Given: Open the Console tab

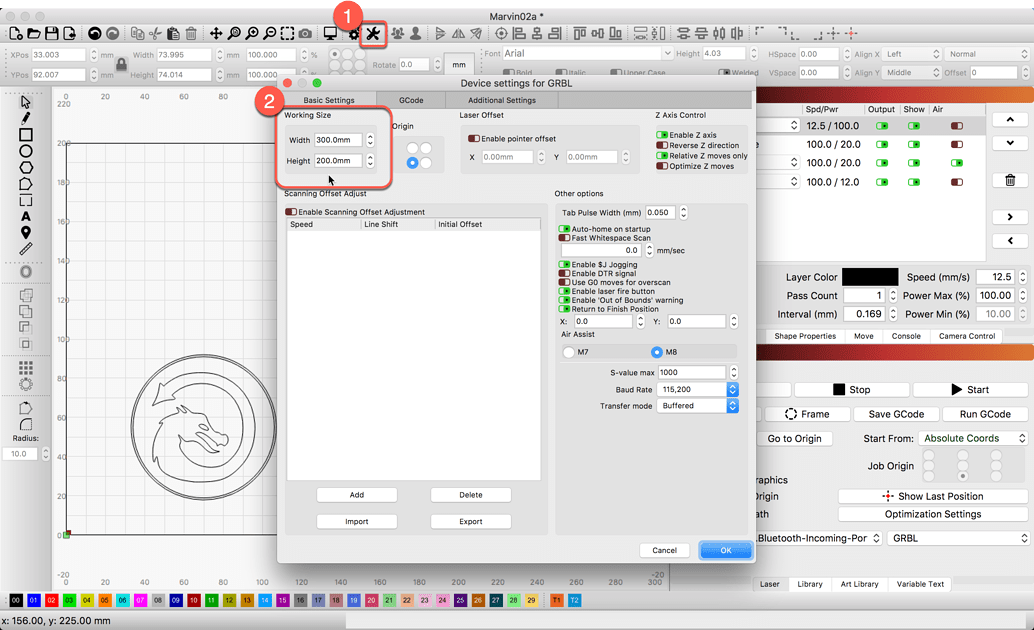Looking at the screenshot, I should [x=906, y=336].
